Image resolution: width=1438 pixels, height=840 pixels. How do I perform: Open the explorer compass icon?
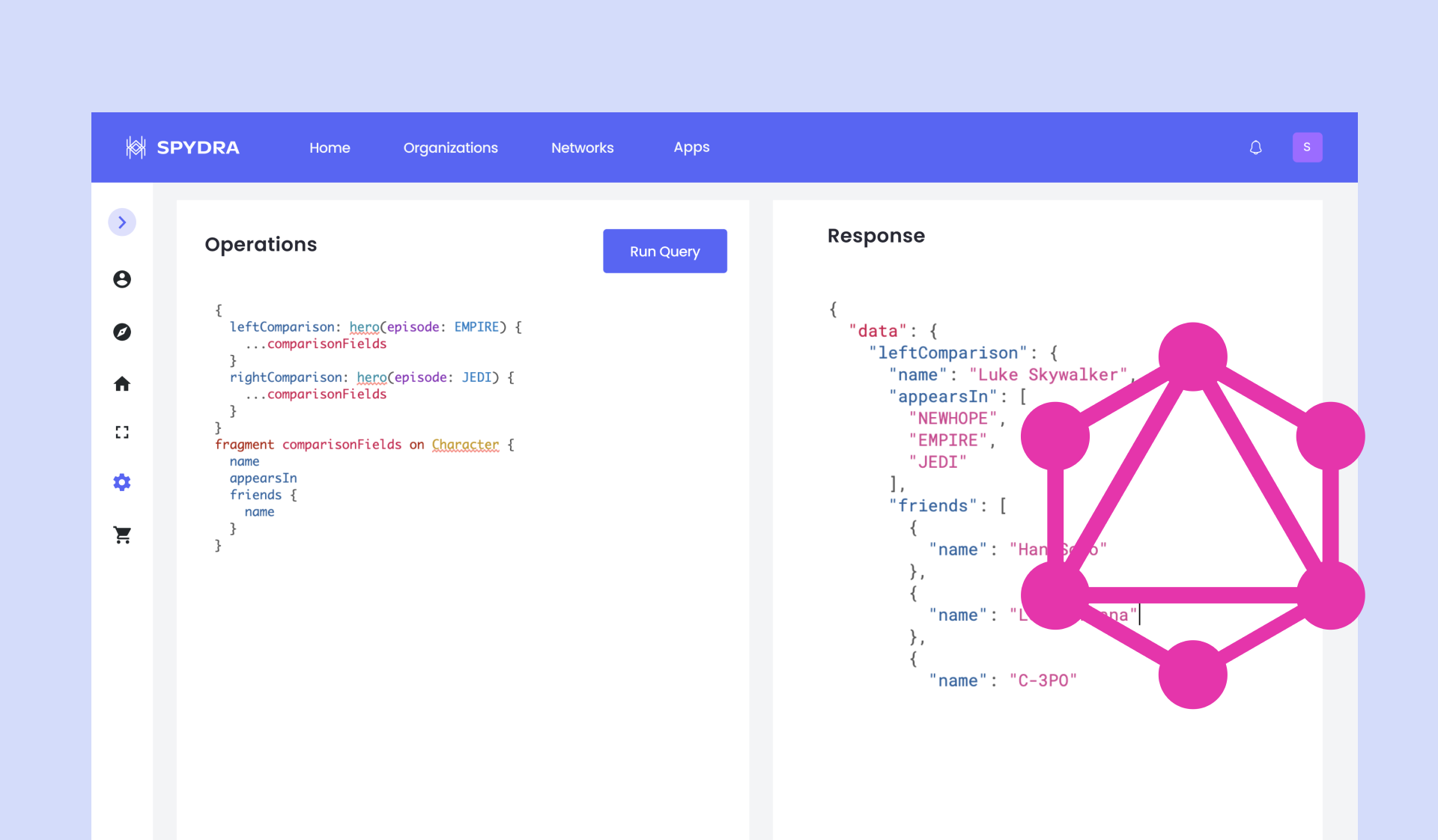tap(122, 332)
